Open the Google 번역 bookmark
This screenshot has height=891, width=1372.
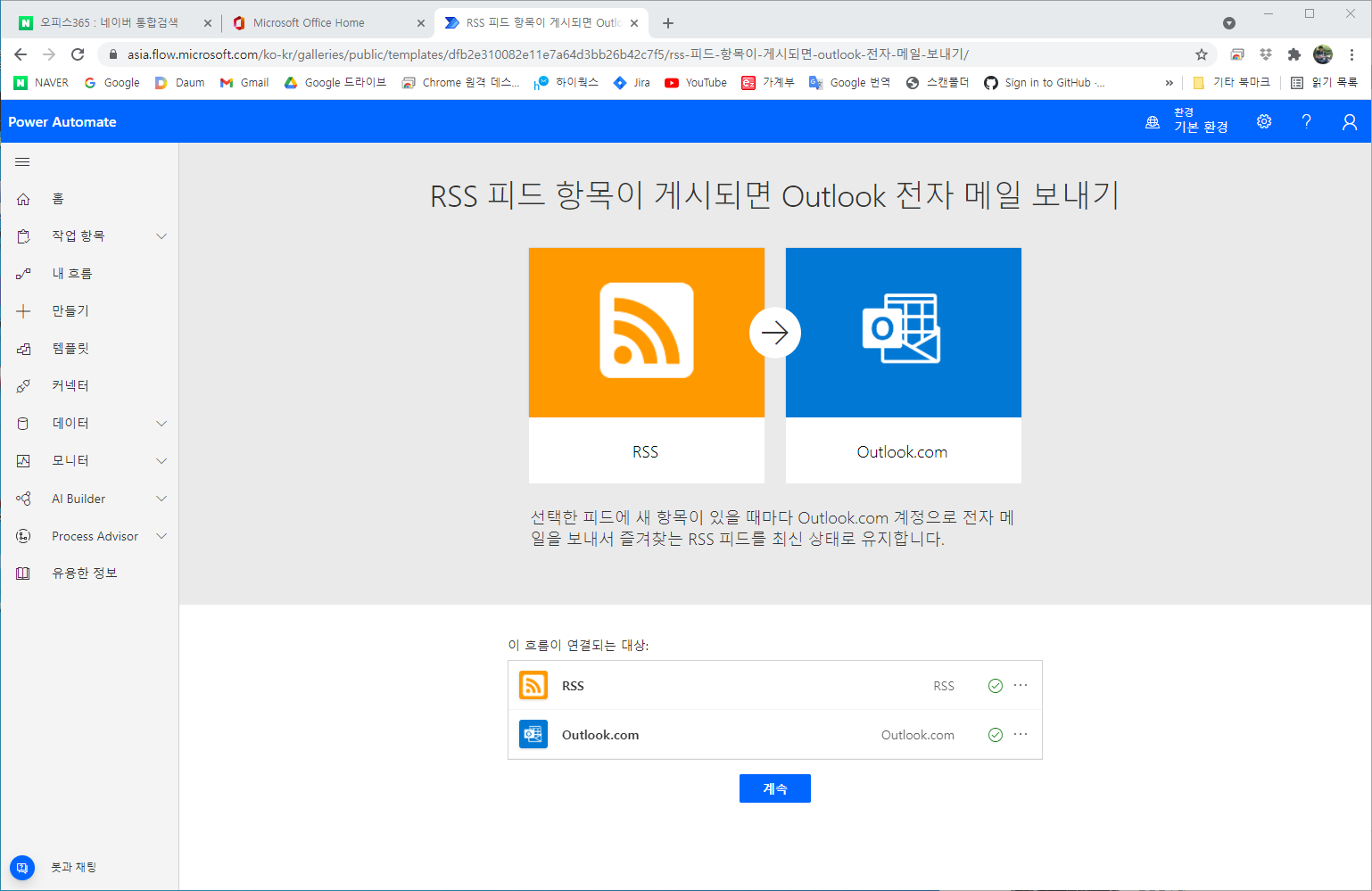[x=850, y=83]
